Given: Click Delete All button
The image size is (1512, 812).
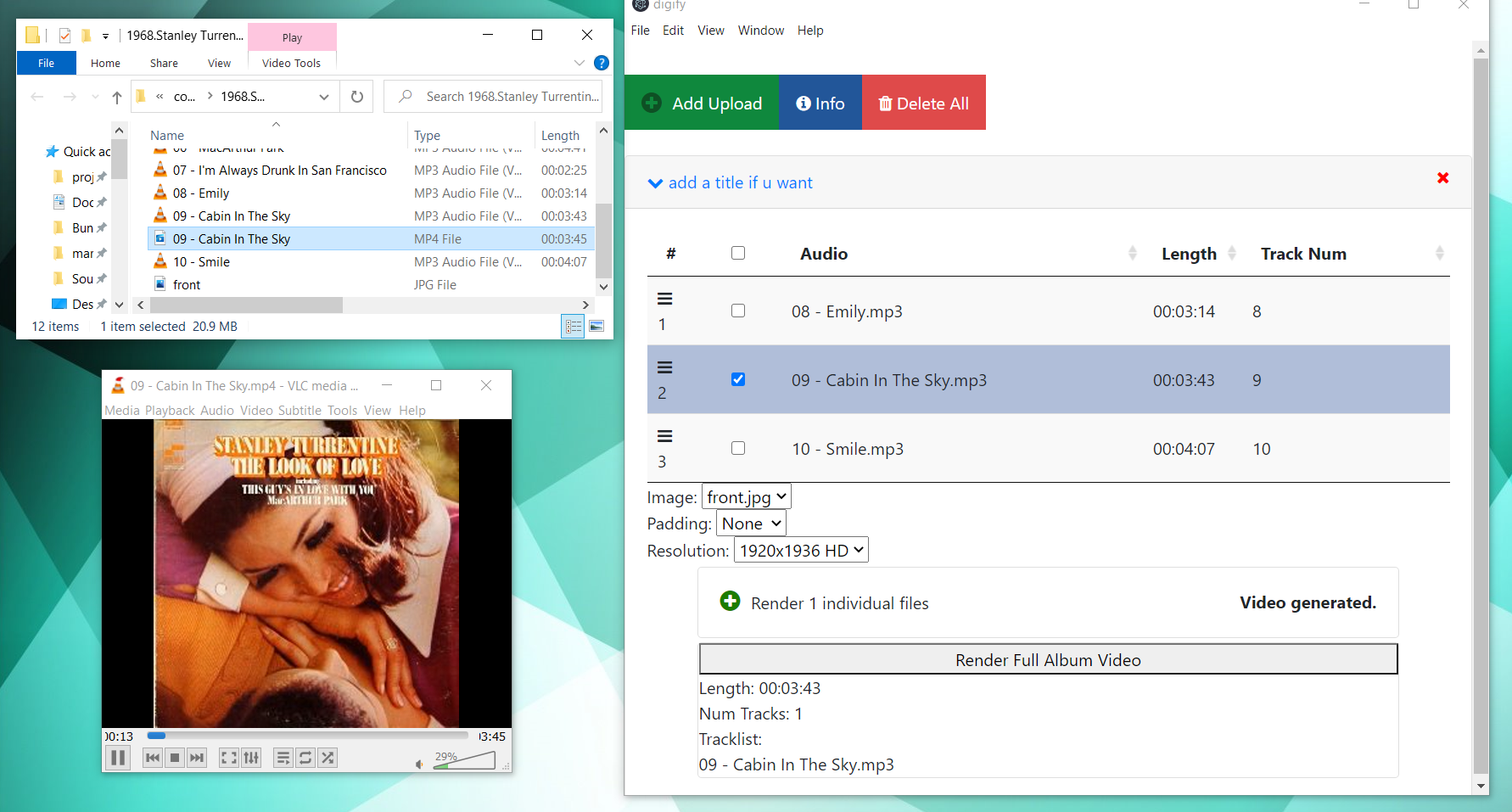Looking at the screenshot, I should pos(924,103).
